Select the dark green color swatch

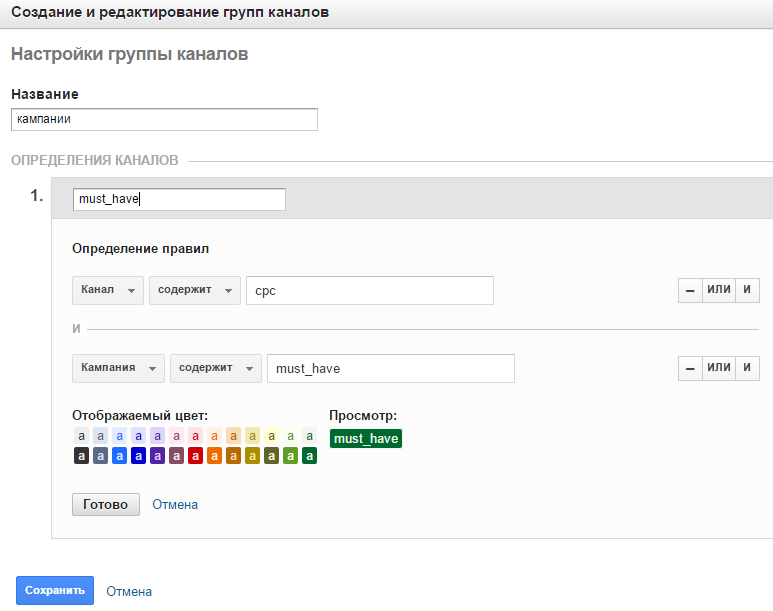coord(310,456)
